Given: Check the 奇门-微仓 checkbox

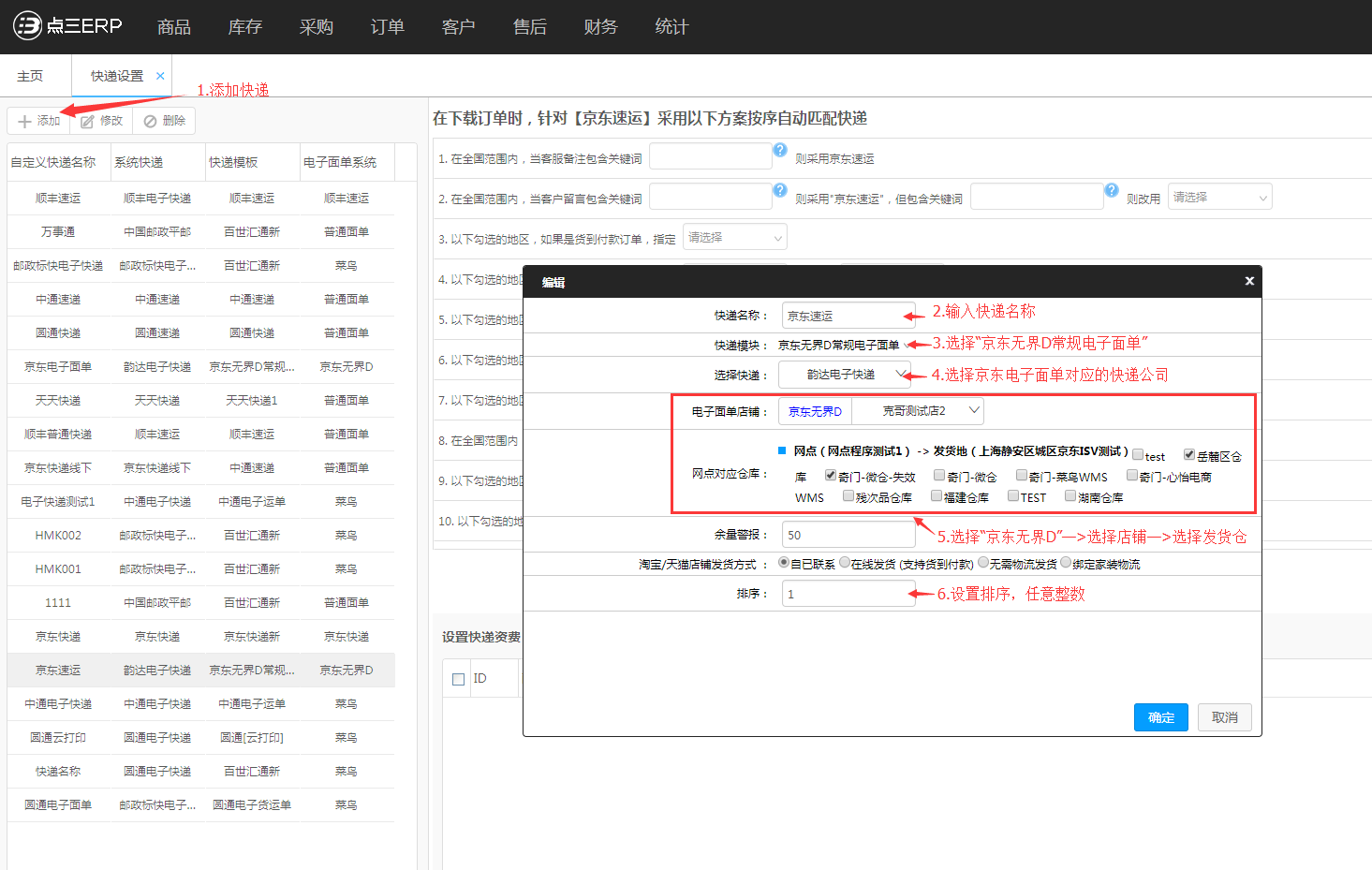Looking at the screenshot, I should tap(939, 475).
